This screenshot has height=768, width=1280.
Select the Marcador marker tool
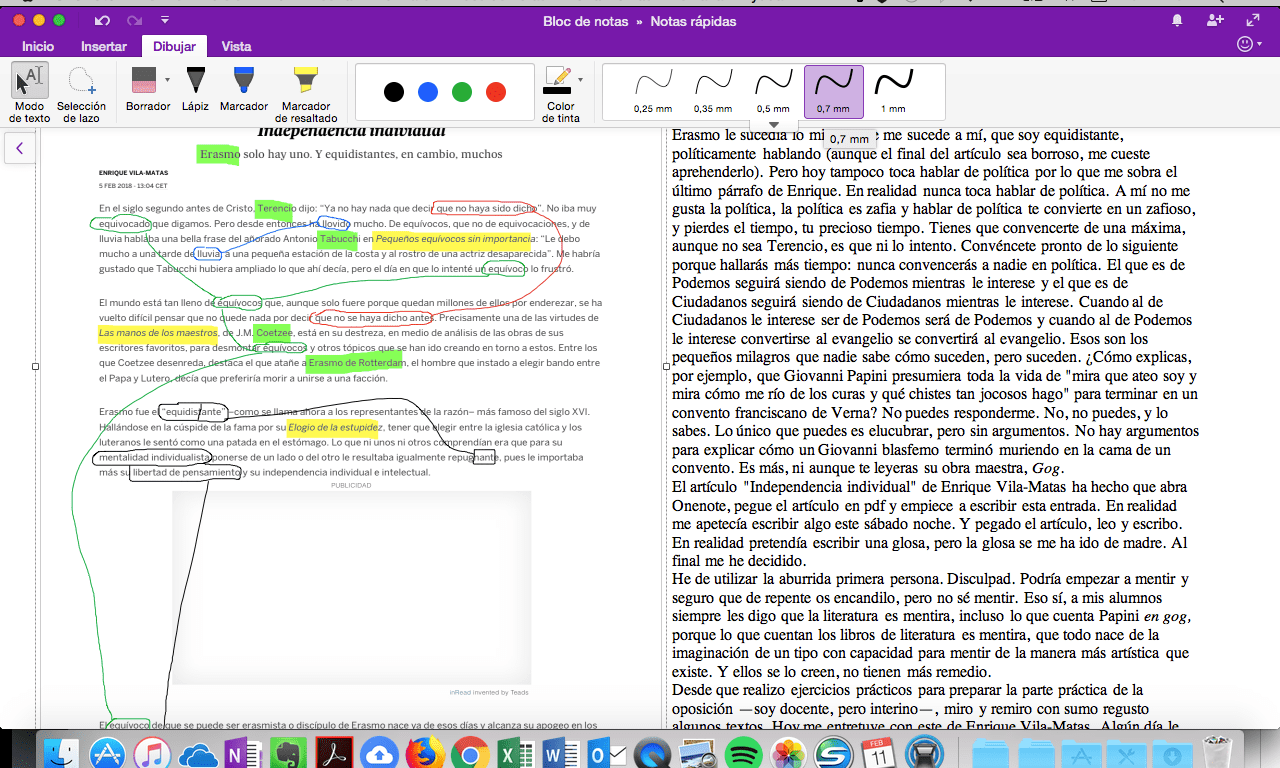243,89
